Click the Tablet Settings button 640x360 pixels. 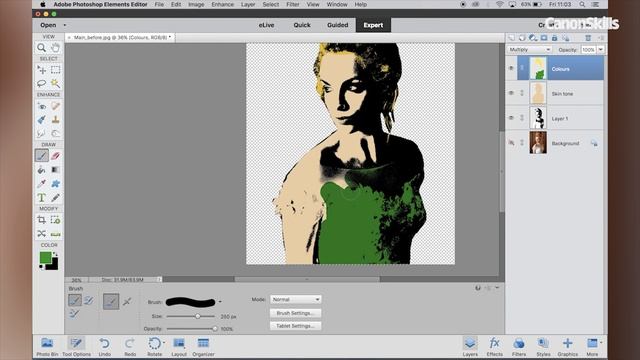click(296, 326)
